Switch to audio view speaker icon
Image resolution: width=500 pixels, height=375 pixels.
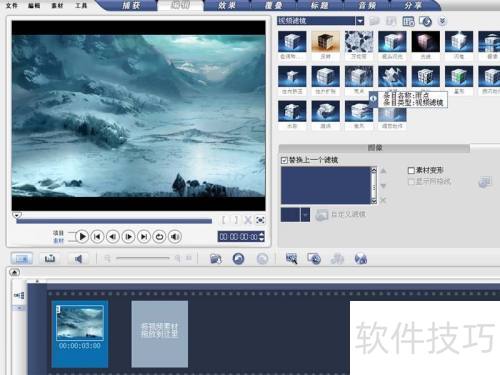click(x=78, y=259)
